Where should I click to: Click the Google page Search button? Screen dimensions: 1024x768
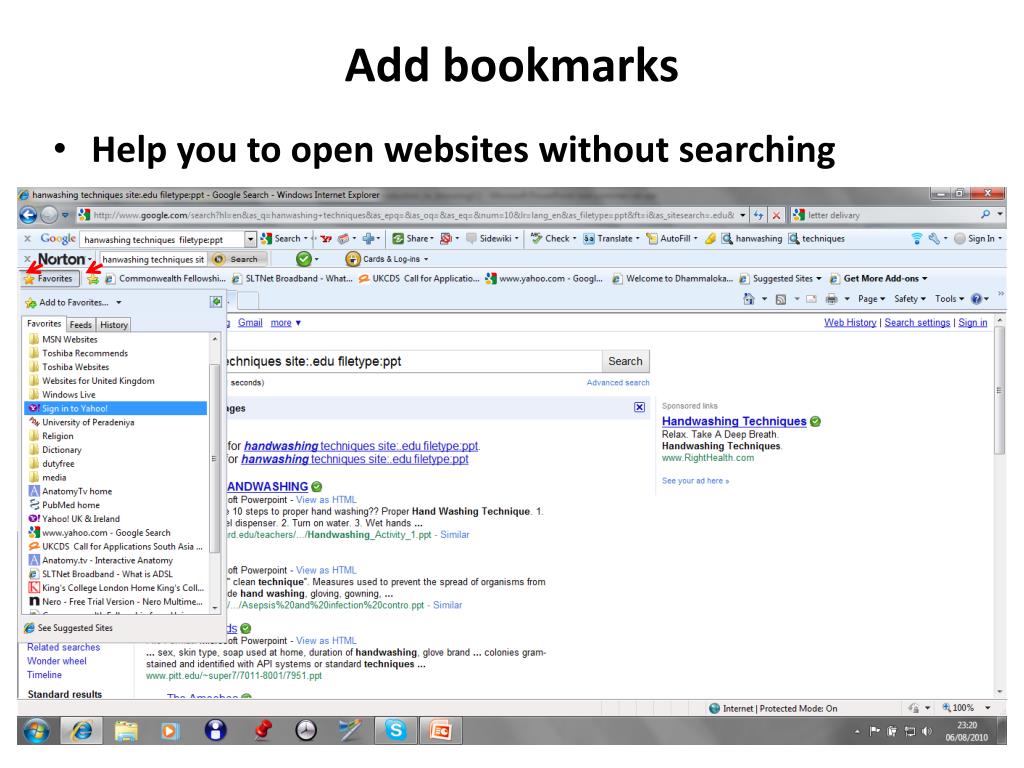click(625, 361)
